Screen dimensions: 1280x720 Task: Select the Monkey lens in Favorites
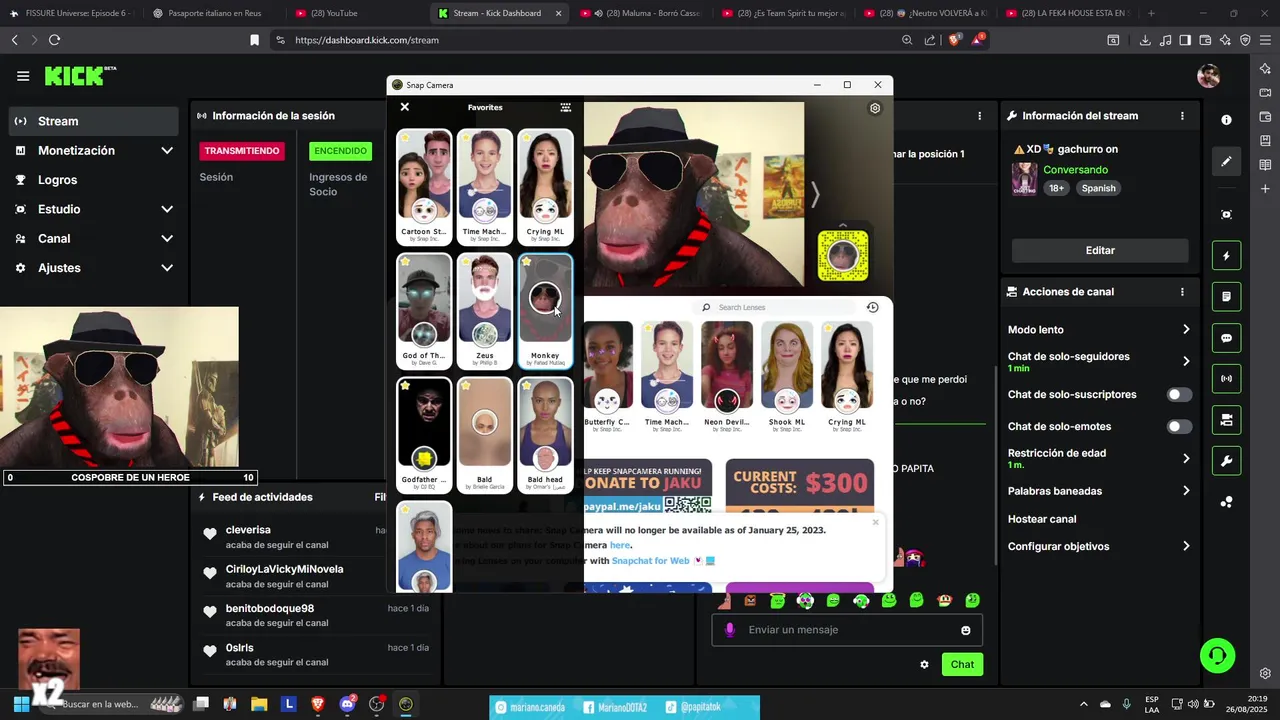545,311
